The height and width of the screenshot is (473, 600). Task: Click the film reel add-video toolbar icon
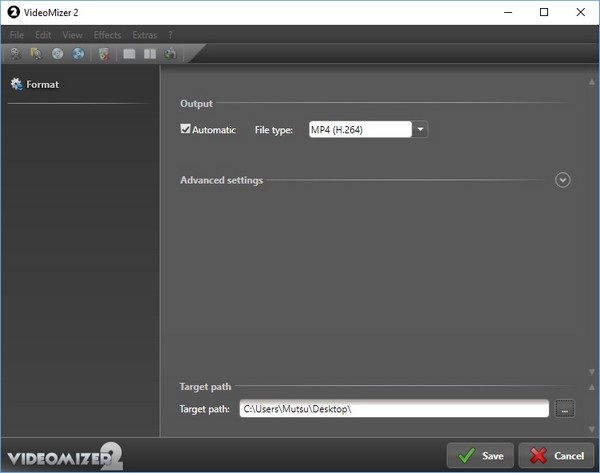(x=16, y=54)
